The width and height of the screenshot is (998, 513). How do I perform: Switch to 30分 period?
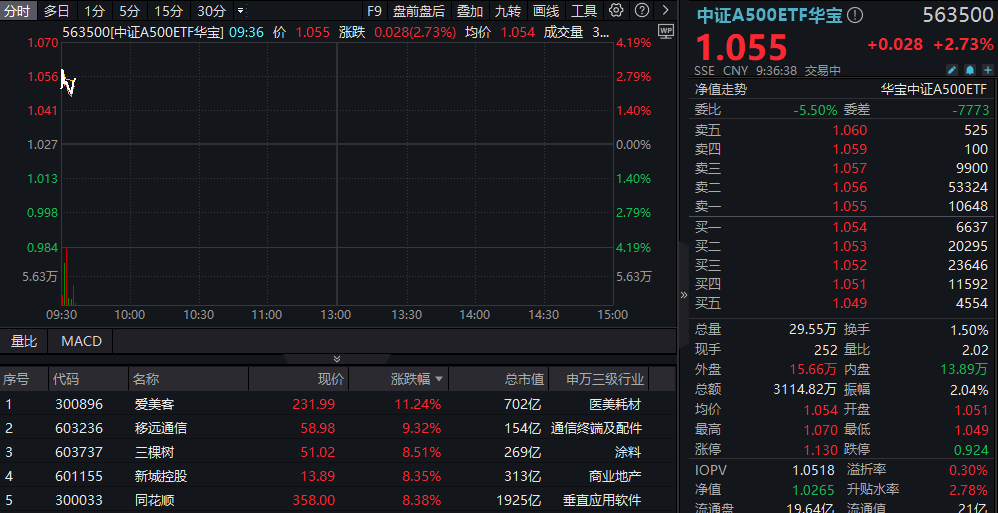pyautogui.click(x=211, y=11)
